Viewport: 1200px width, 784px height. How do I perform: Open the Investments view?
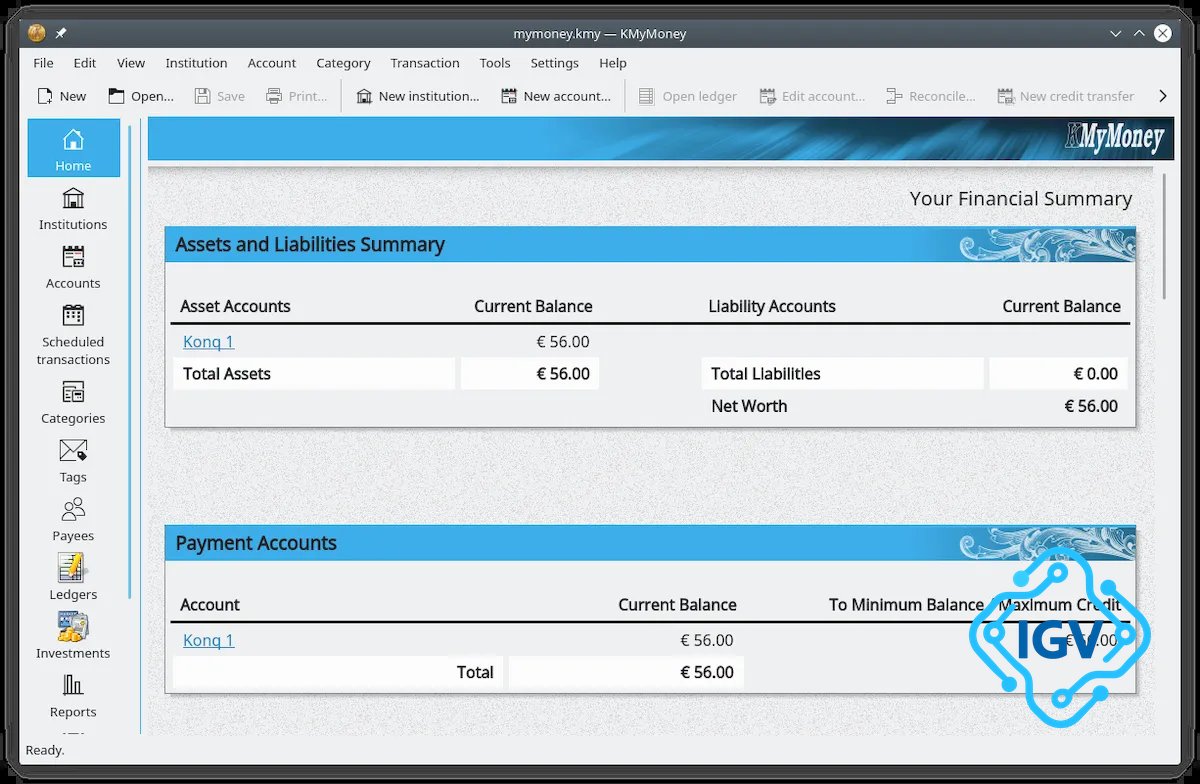73,636
